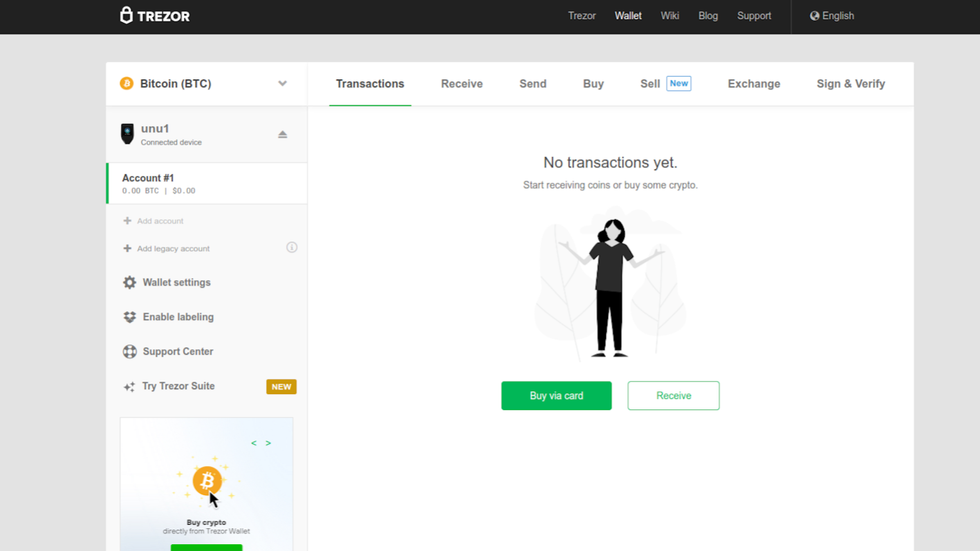Open the Send tab
This screenshot has width=980, height=551.
(533, 84)
